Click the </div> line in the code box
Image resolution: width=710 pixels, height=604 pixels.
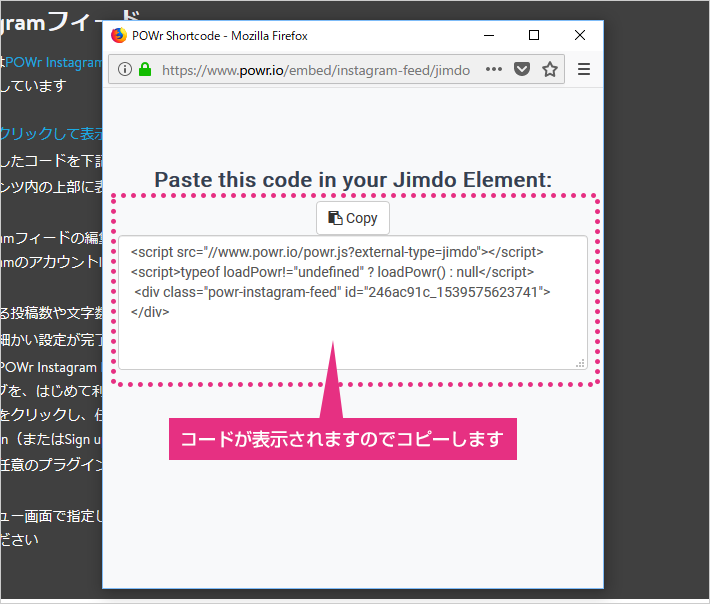pos(150,312)
